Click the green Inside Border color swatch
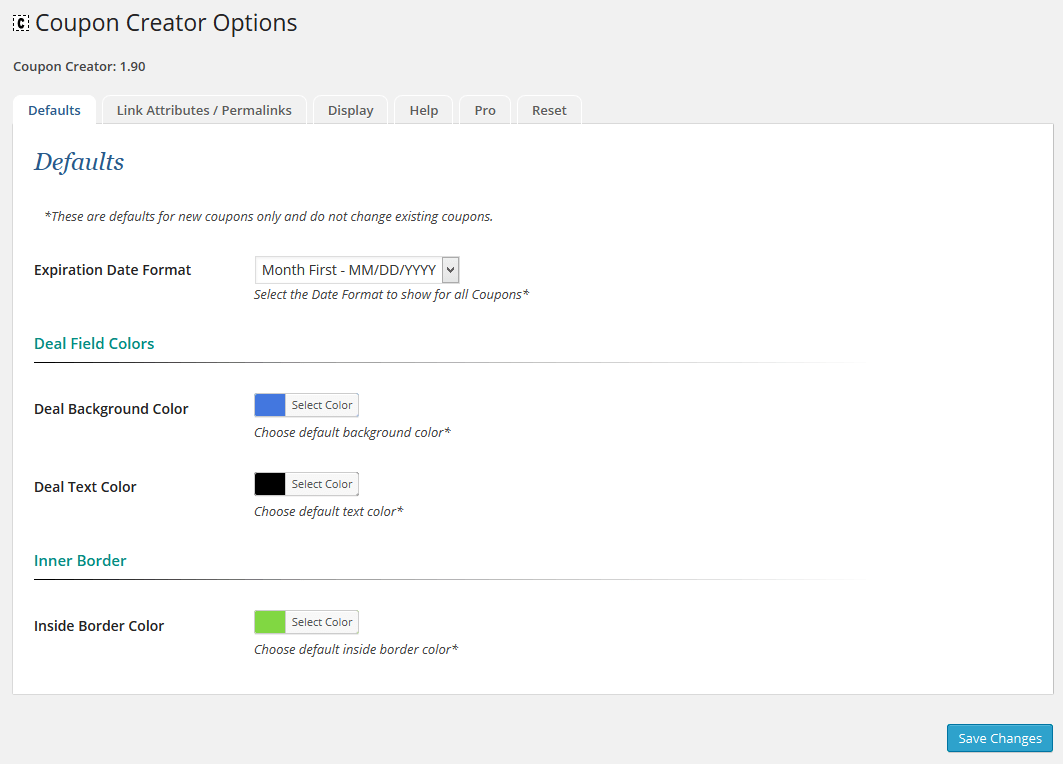 click(268, 621)
